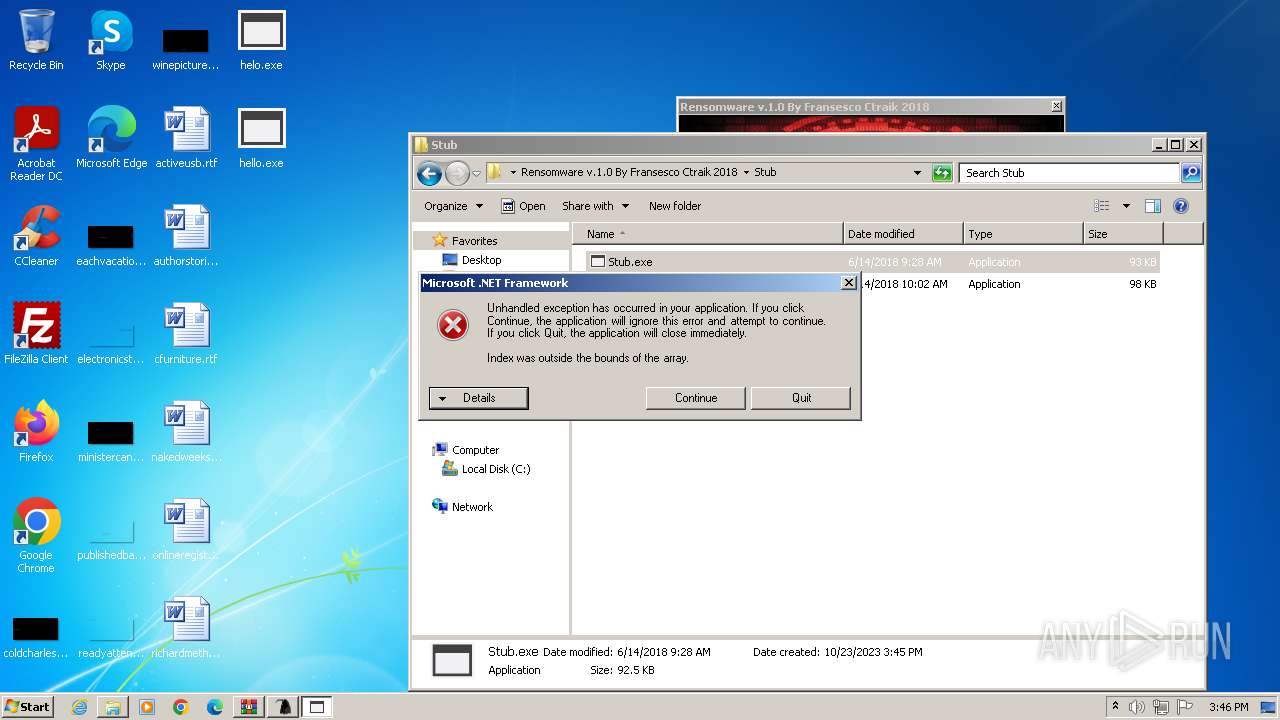1280x720 pixels.
Task: Click Continue in .NET Framework error dialog
Action: [696, 398]
